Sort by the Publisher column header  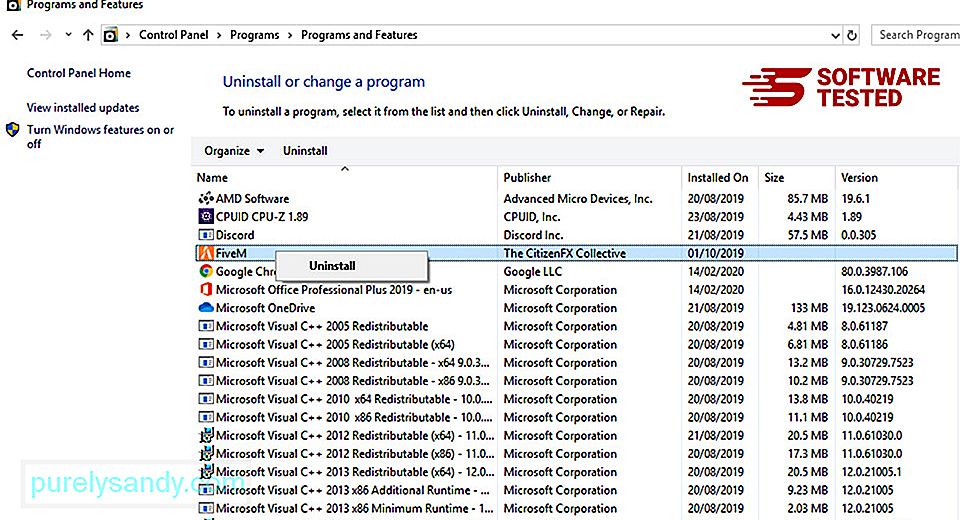(527, 178)
